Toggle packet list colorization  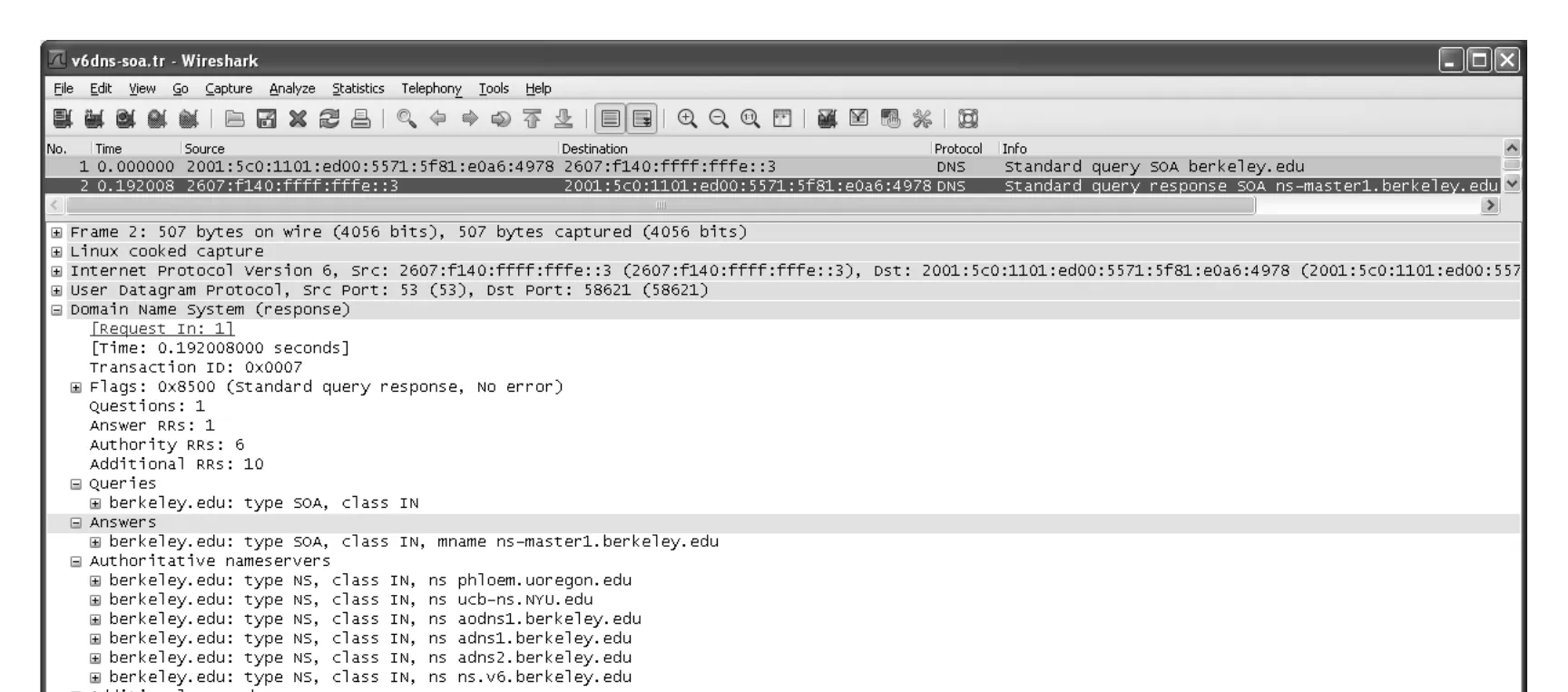coord(611,119)
